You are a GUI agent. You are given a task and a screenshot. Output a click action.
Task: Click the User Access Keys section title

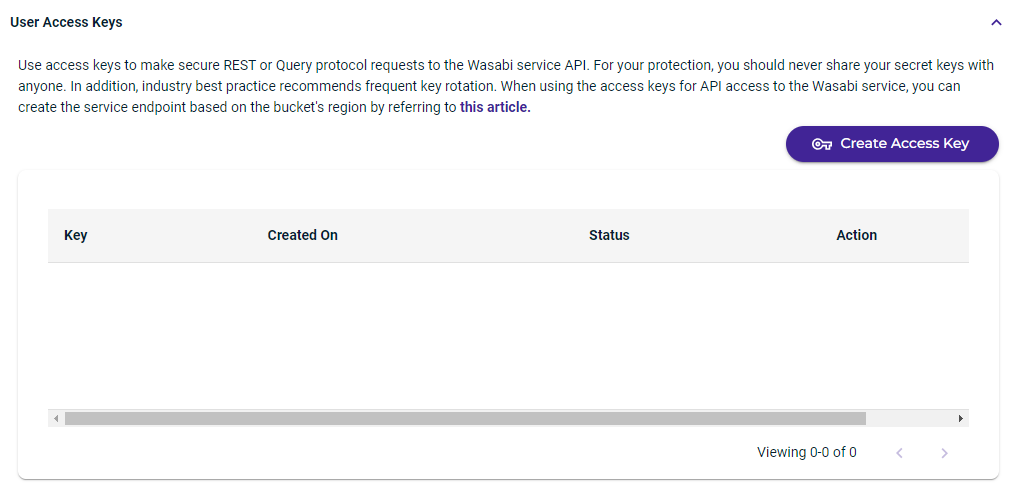pyautogui.click(x=66, y=22)
